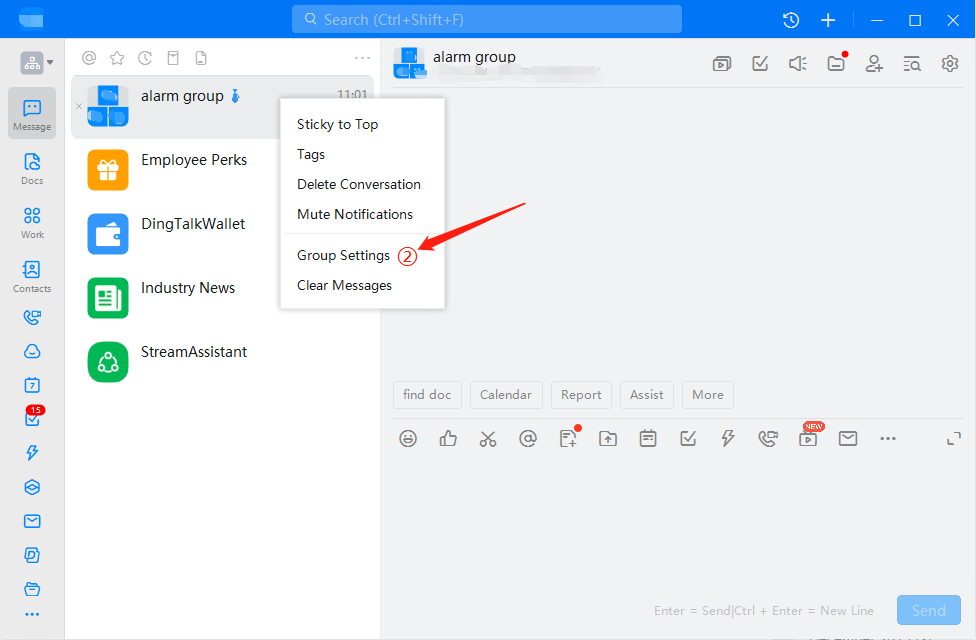Click the add member icon in header
This screenshot has height=640, width=976.
pos(874,64)
